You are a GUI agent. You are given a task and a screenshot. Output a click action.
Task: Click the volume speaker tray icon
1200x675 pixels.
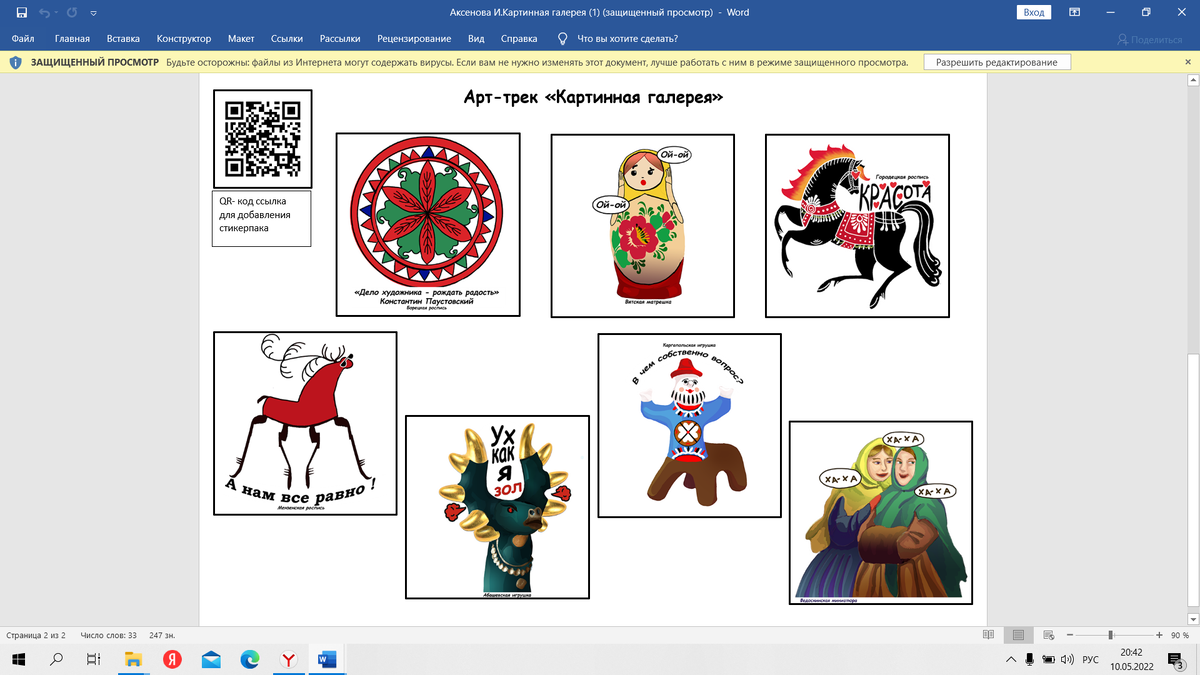1067,659
